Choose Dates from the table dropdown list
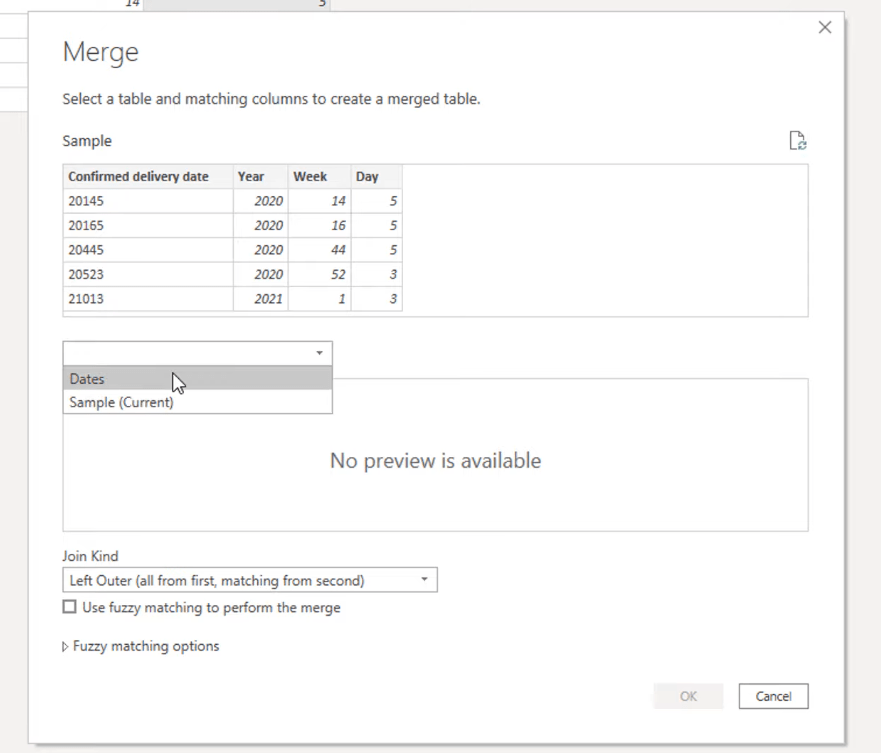This screenshot has width=881, height=753. pyautogui.click(x=197, y=378)
